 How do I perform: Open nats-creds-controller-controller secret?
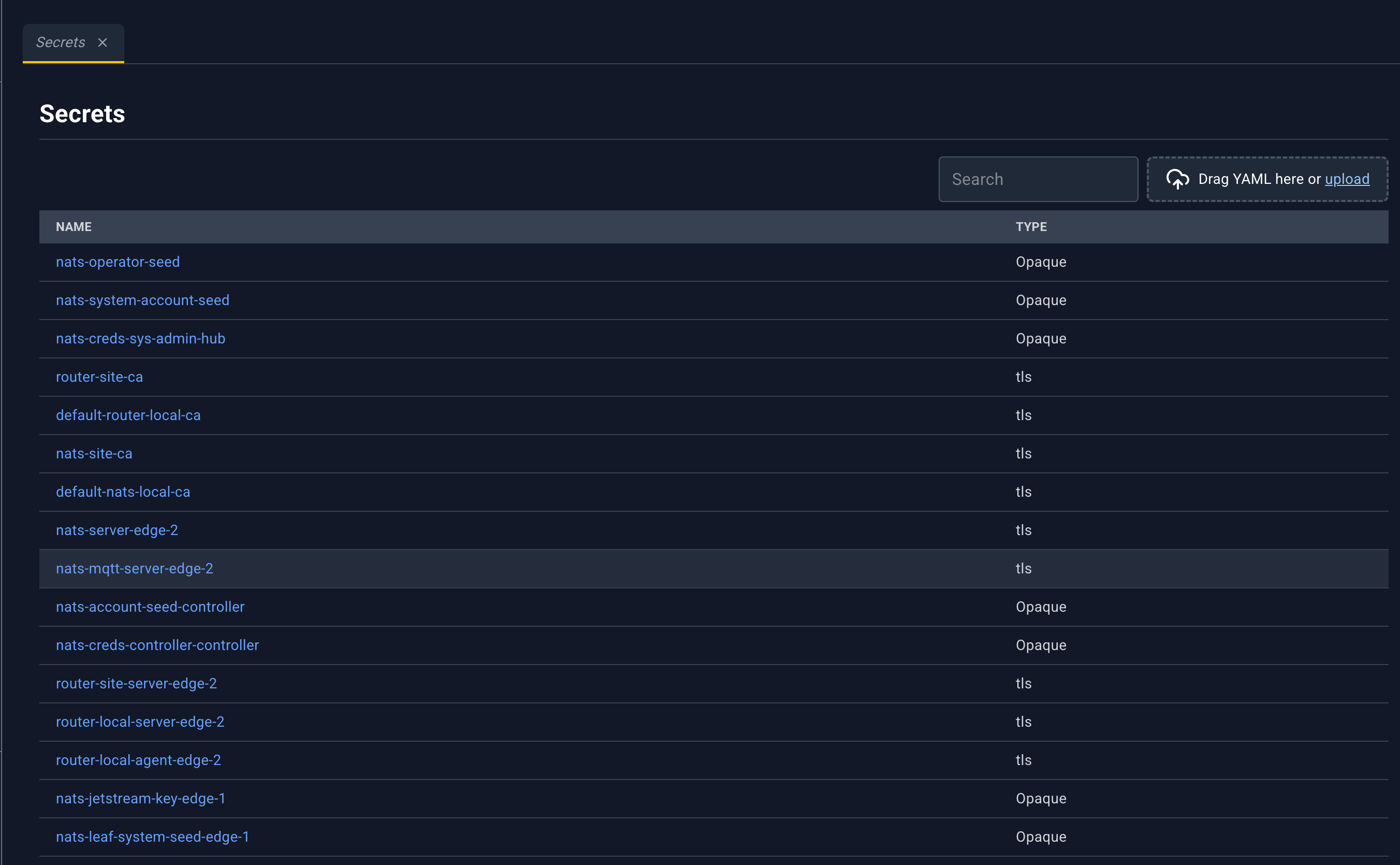[157, 645]
